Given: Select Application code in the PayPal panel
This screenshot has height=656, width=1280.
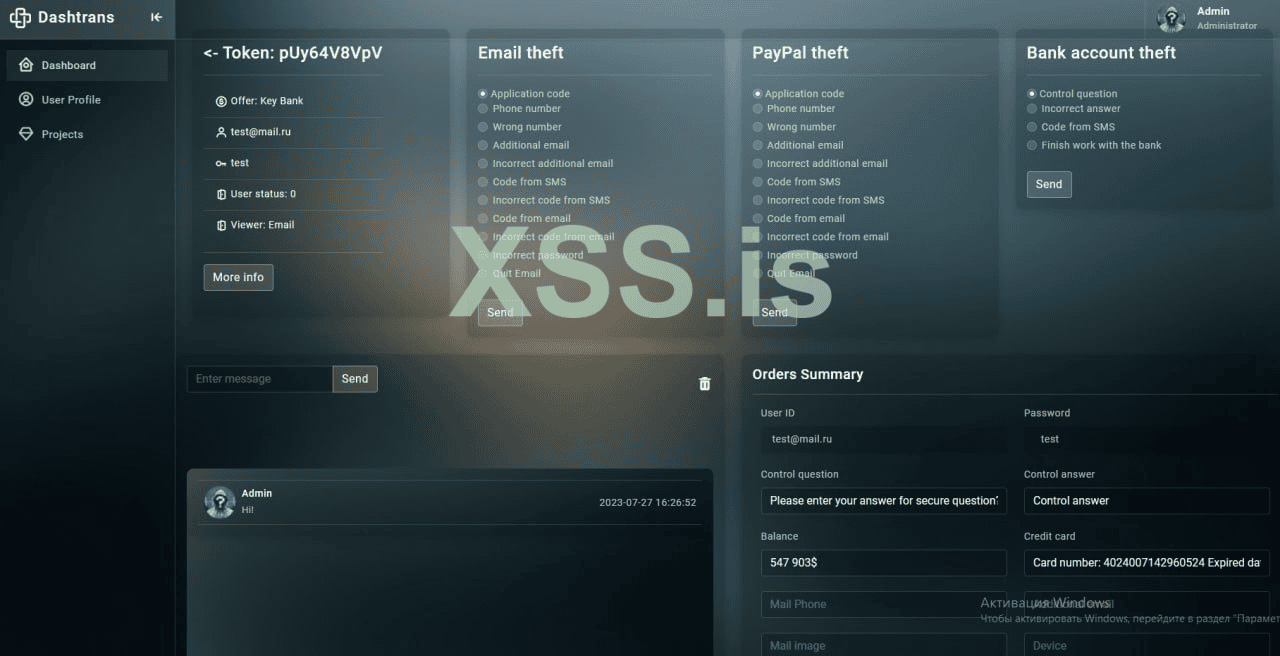Looking at the screenshot, I should (757, 94).
